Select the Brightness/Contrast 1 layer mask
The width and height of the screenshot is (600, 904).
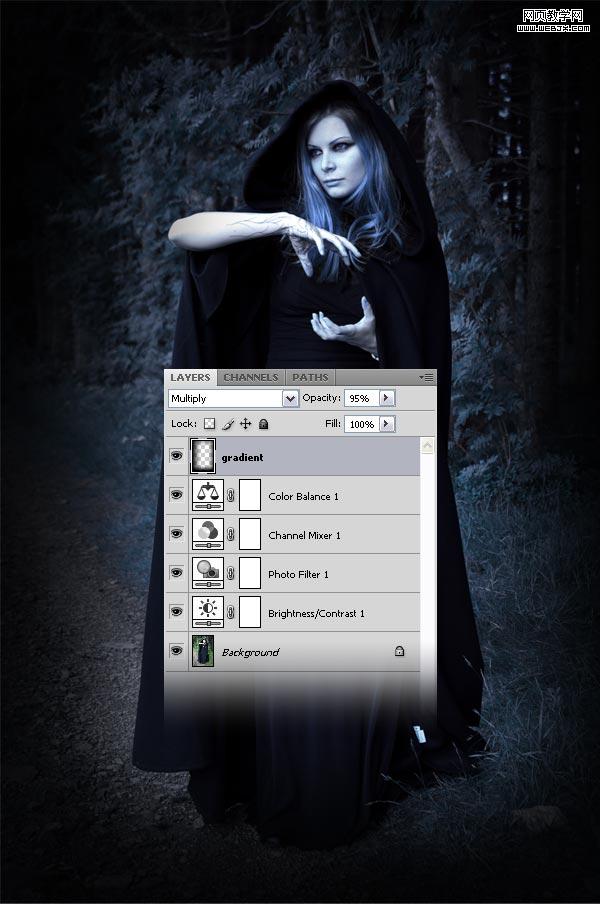(x=250, y=612)
